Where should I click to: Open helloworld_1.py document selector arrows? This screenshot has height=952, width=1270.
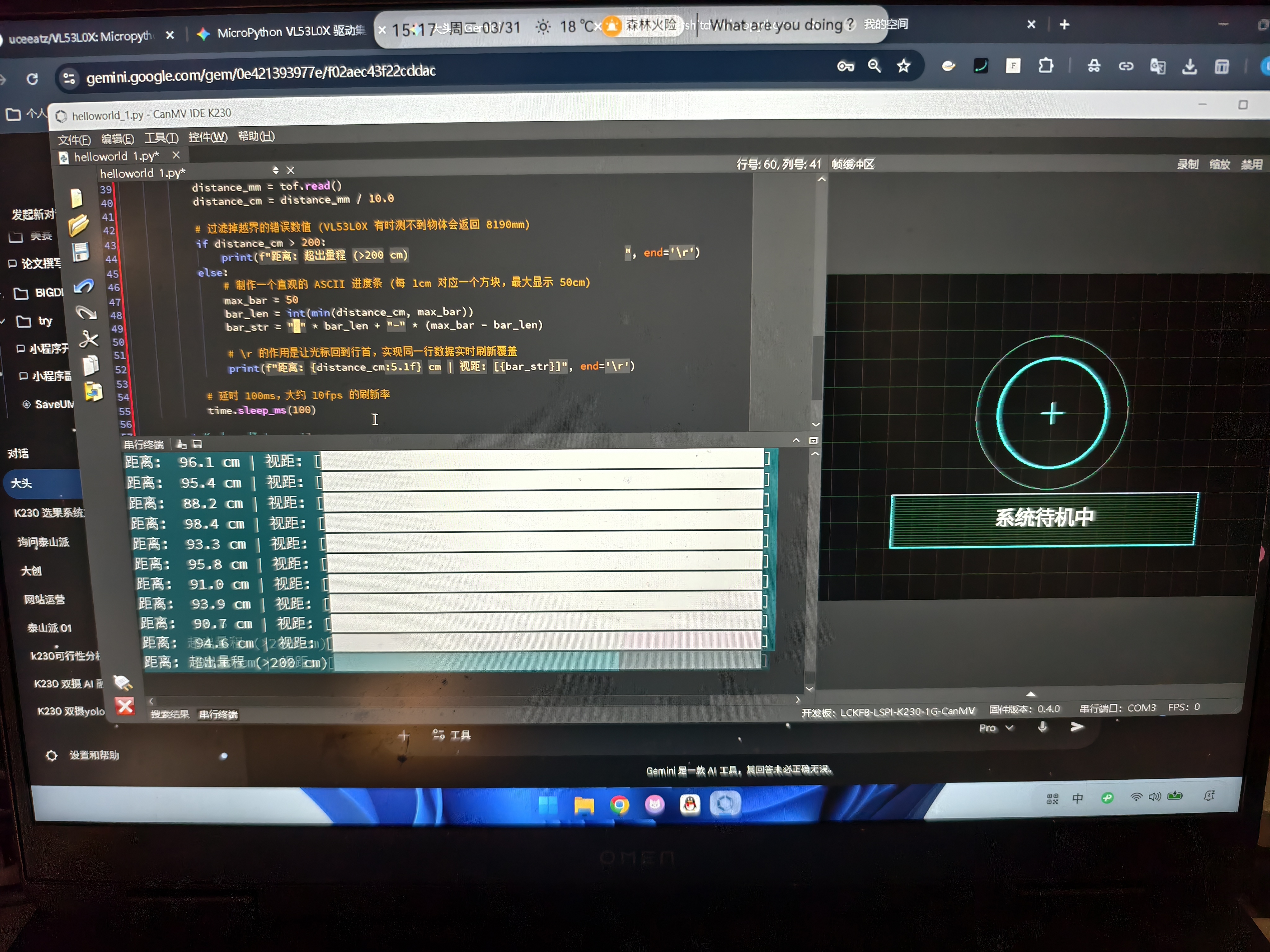coord(276,170)
